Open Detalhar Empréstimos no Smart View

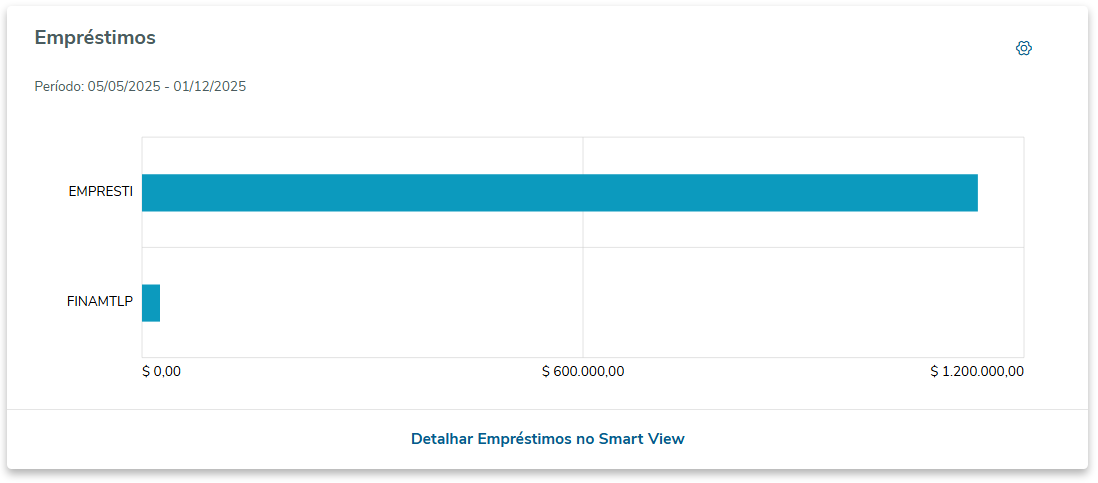(547, 439)
